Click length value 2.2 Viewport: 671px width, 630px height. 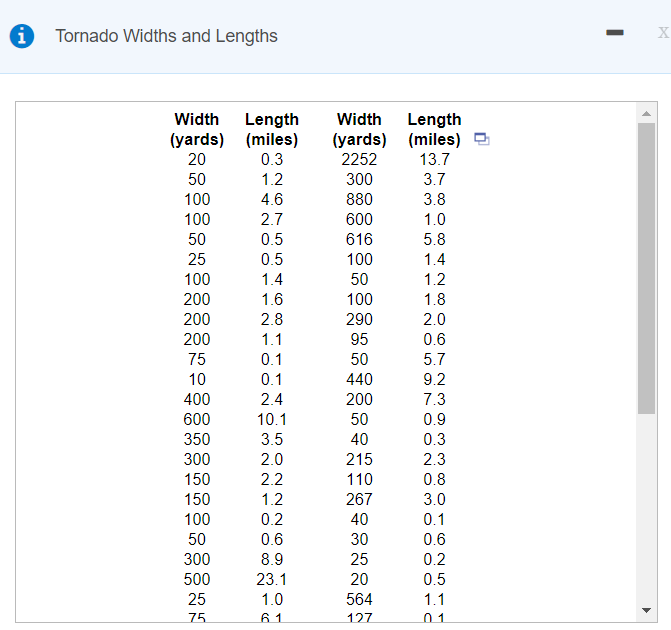pos(272,480)
